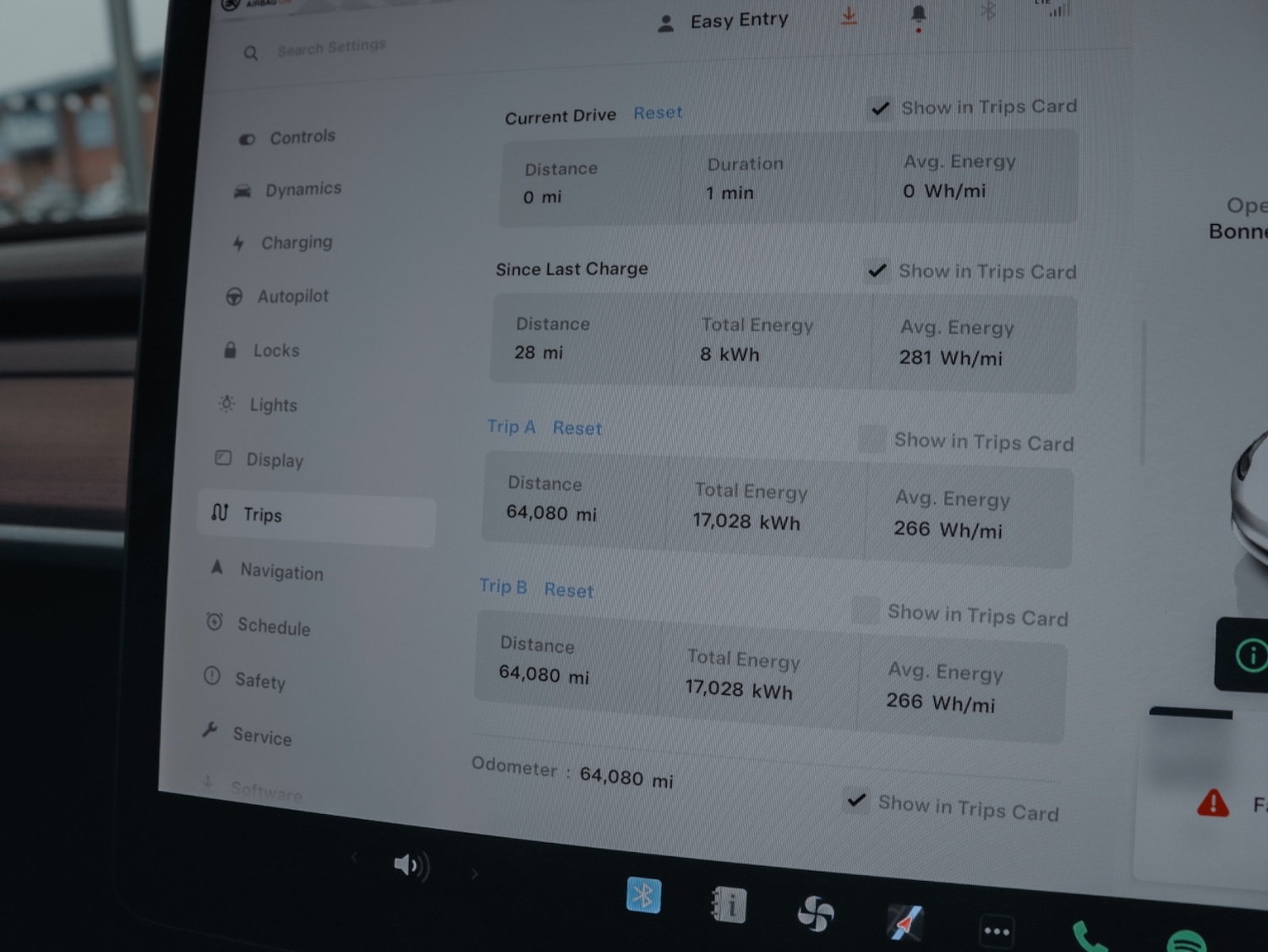Select the Trips menu item
Image resolution: width=1268 pixels, height=952 pixels.
tap(317, 517)
